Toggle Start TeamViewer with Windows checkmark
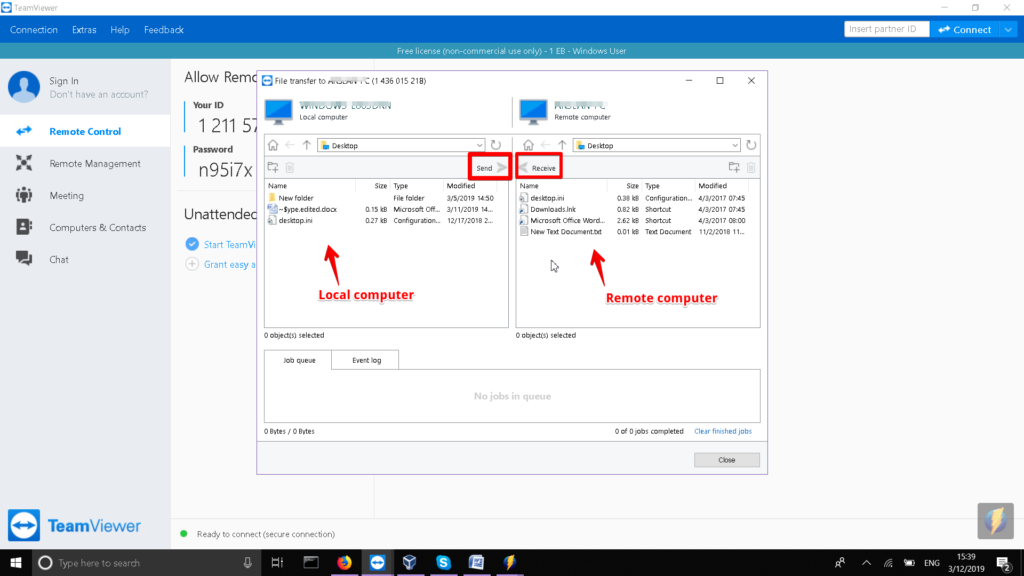This screenshot has width=1024, height=576. [x=192, y=244]
